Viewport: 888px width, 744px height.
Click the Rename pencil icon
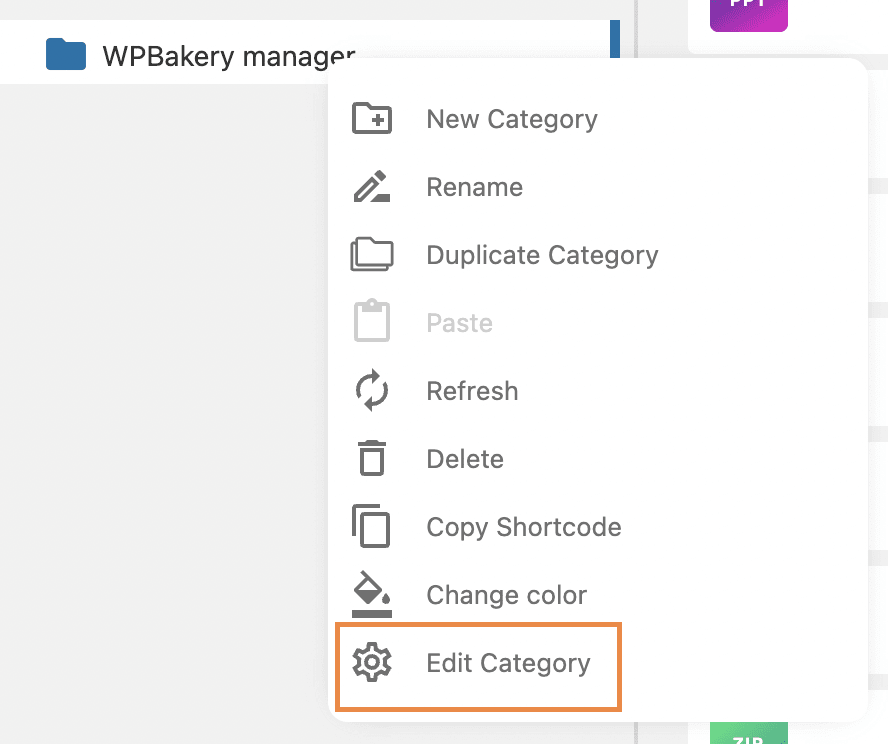click(x=372, y=187)
